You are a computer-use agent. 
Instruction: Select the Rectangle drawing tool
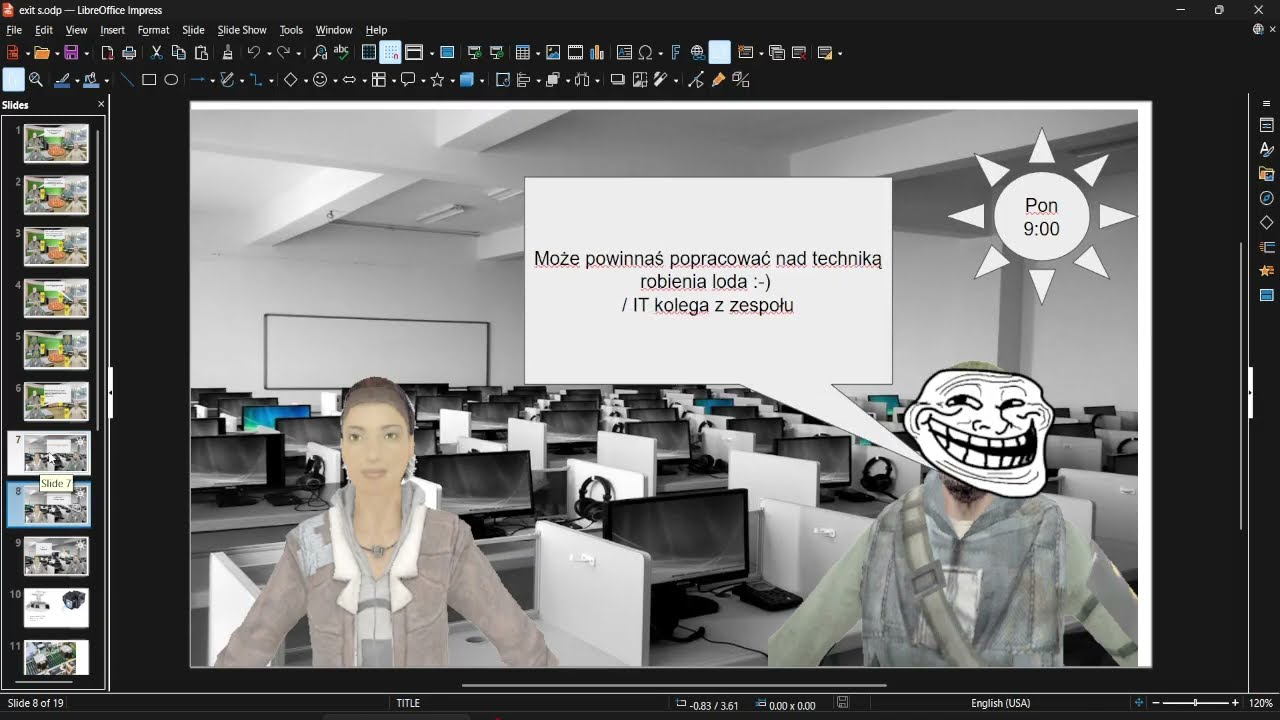coord(149,80)
